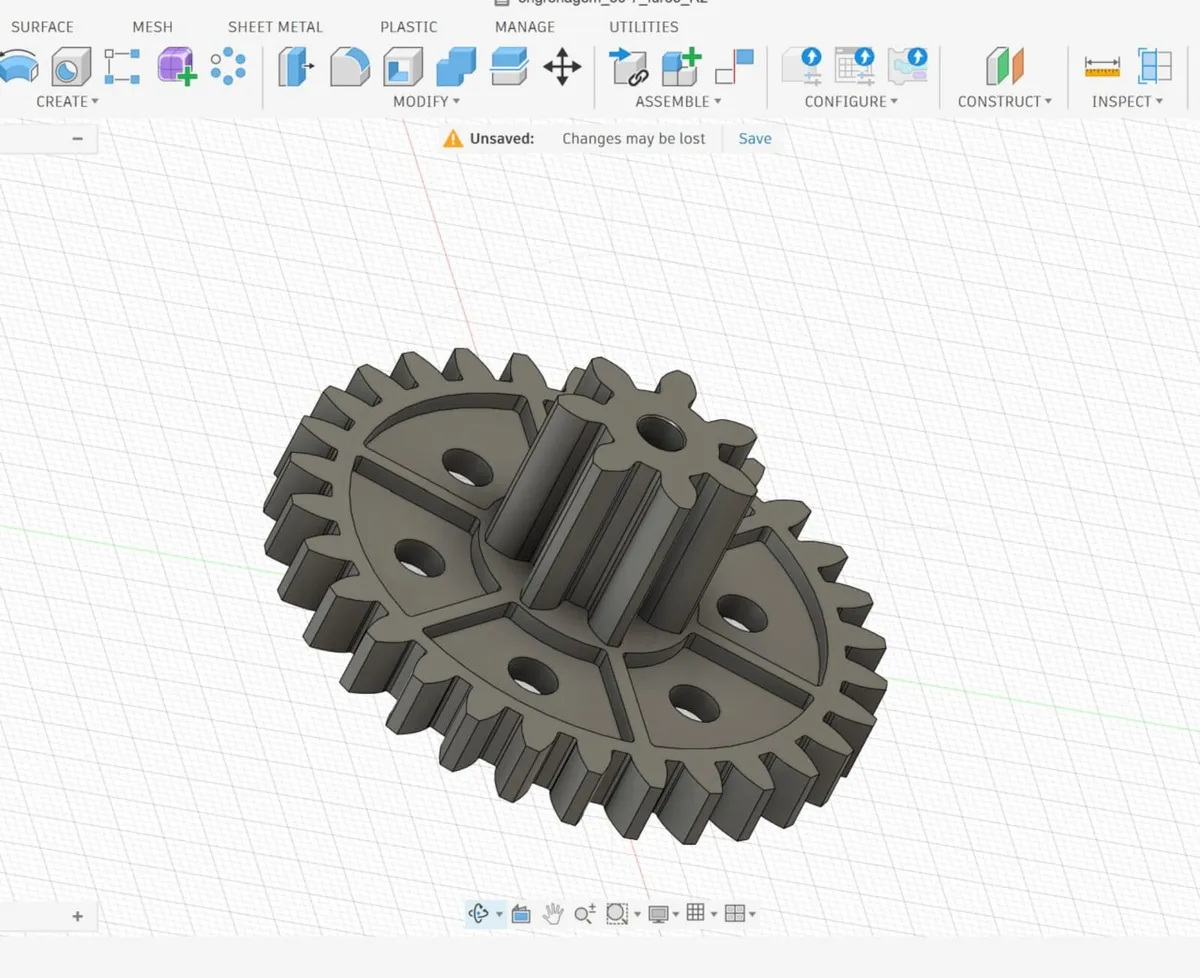1200x978 pixels.
Task: Expand the ASSEMBLE dropdown menu
Action: pos(678,101)
